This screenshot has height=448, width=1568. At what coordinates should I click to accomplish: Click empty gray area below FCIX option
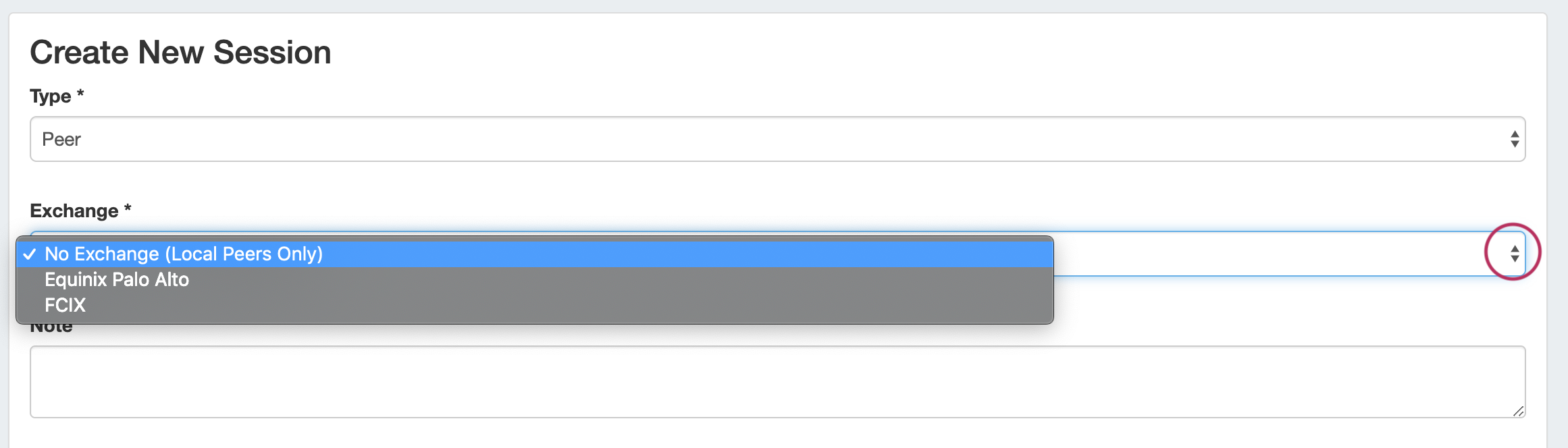(540, 318)
